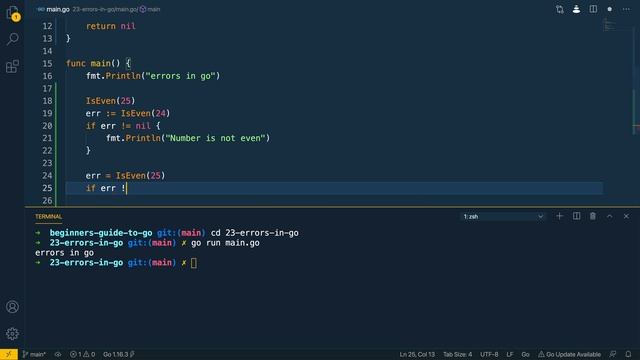This screenshot has width=640, height=360.
Task: Click the main* git branch indicator
Action: [34, 354]
